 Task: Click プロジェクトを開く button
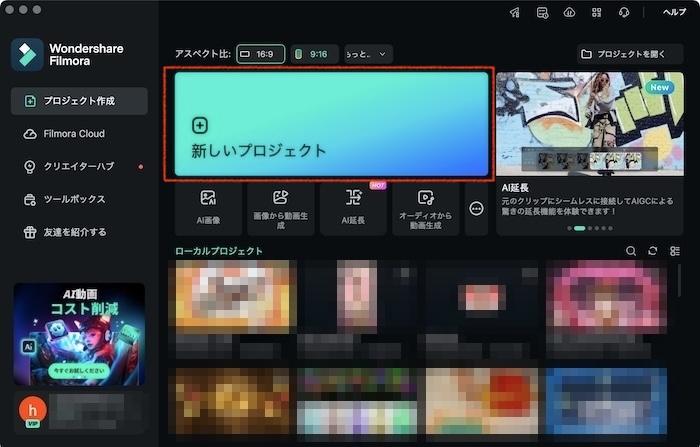630,54
